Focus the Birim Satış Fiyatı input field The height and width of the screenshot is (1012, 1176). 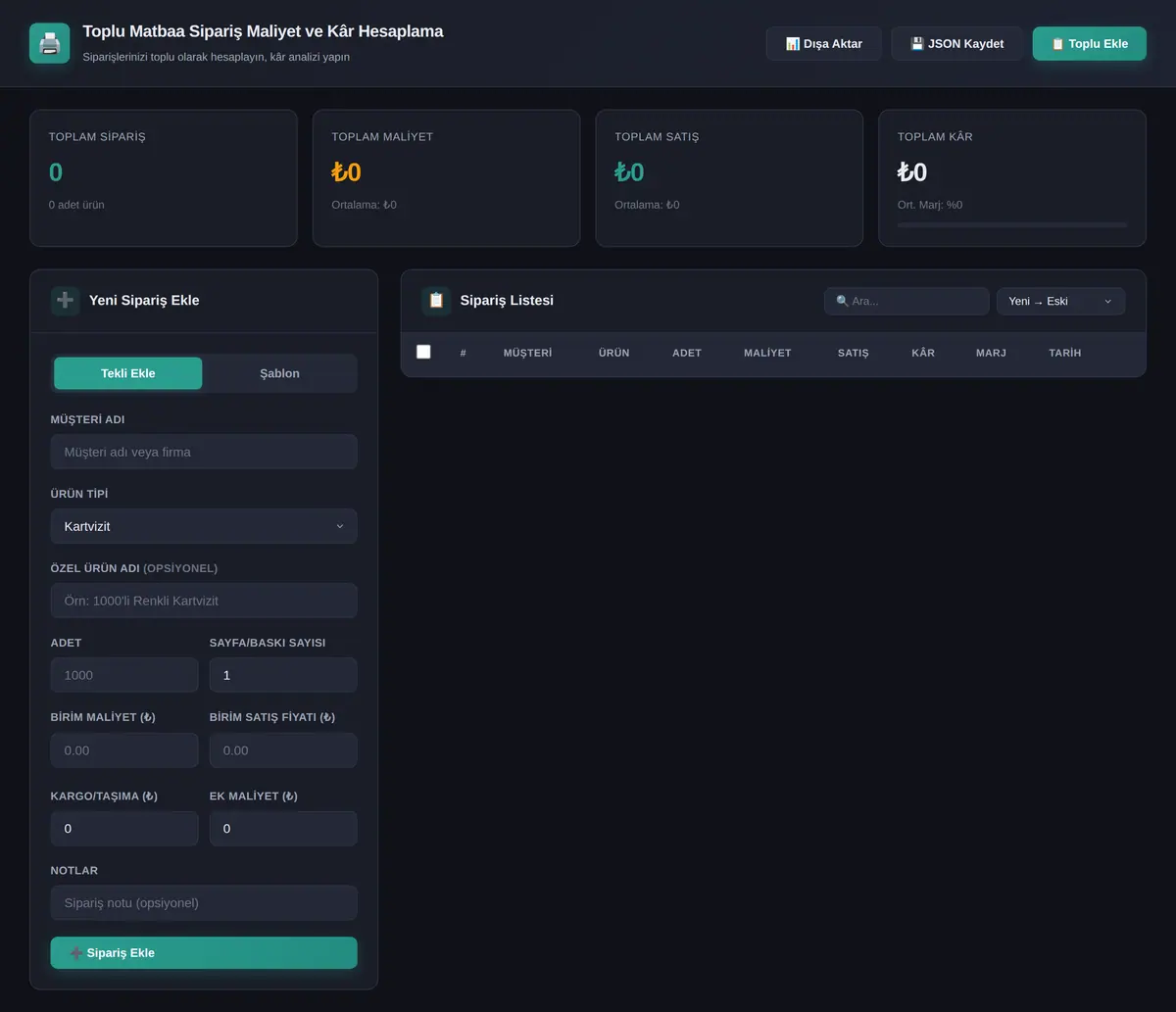click(283, 750)
